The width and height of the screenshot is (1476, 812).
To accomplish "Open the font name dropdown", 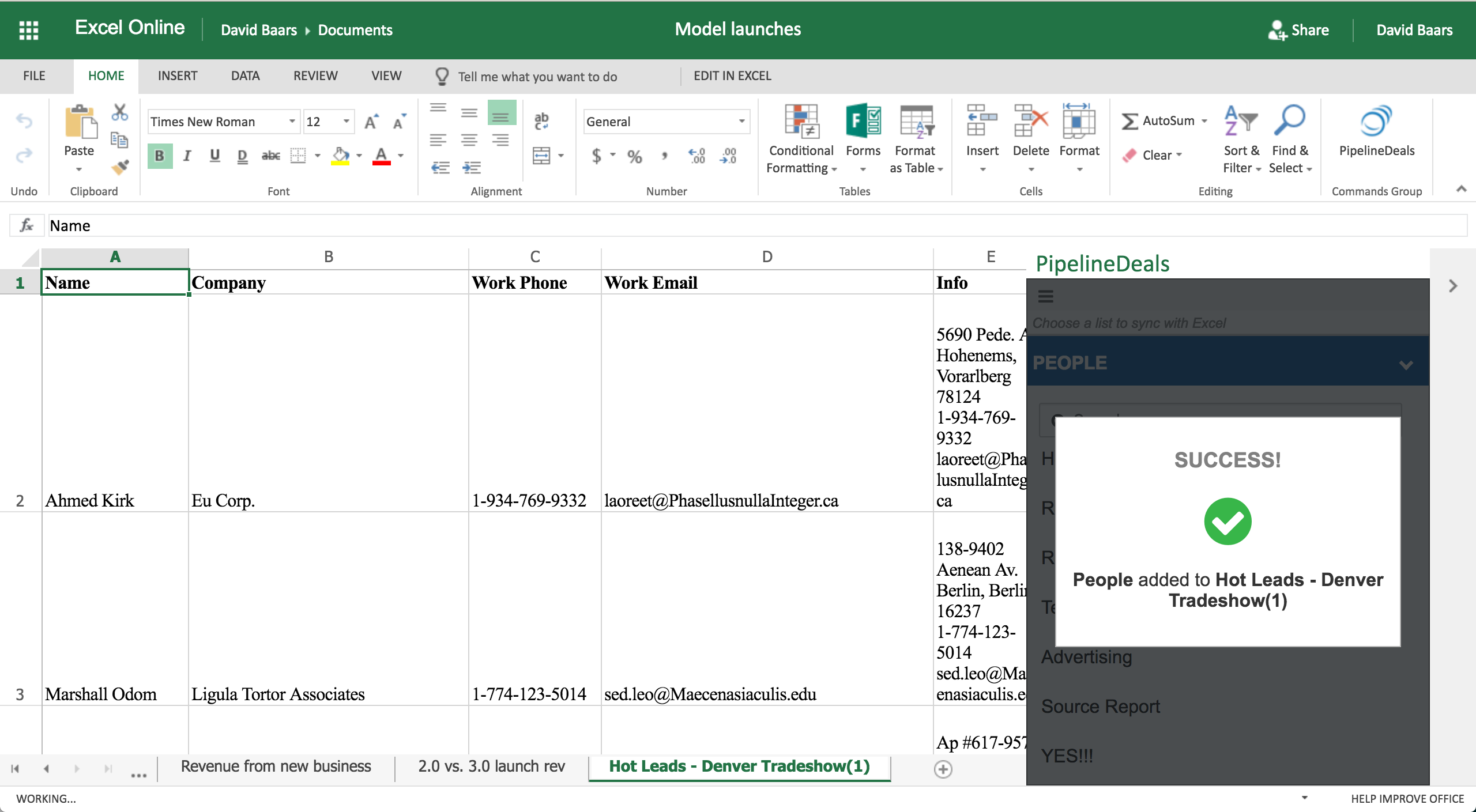I will pyautogui.click(x=292, y=122).
